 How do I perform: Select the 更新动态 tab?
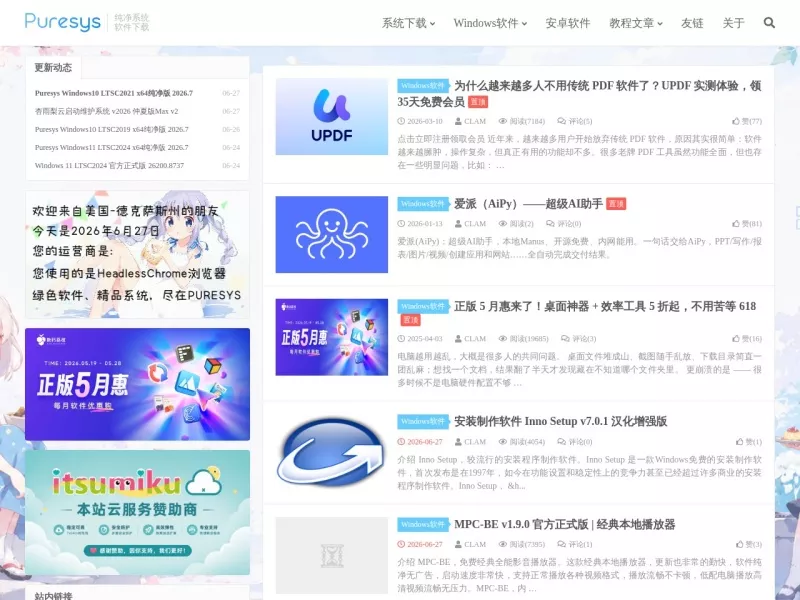pos(53,67)
